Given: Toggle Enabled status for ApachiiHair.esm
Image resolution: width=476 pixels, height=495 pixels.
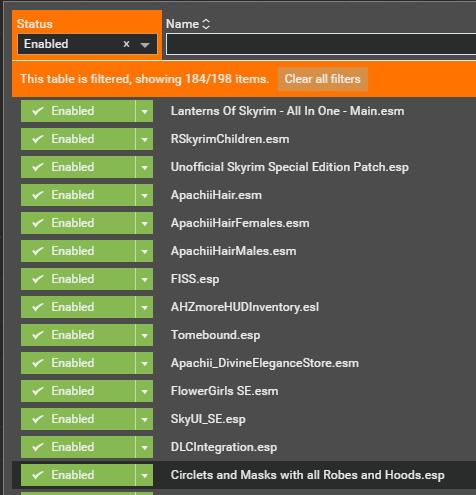Looking at the screenshot, I should 78,195.
